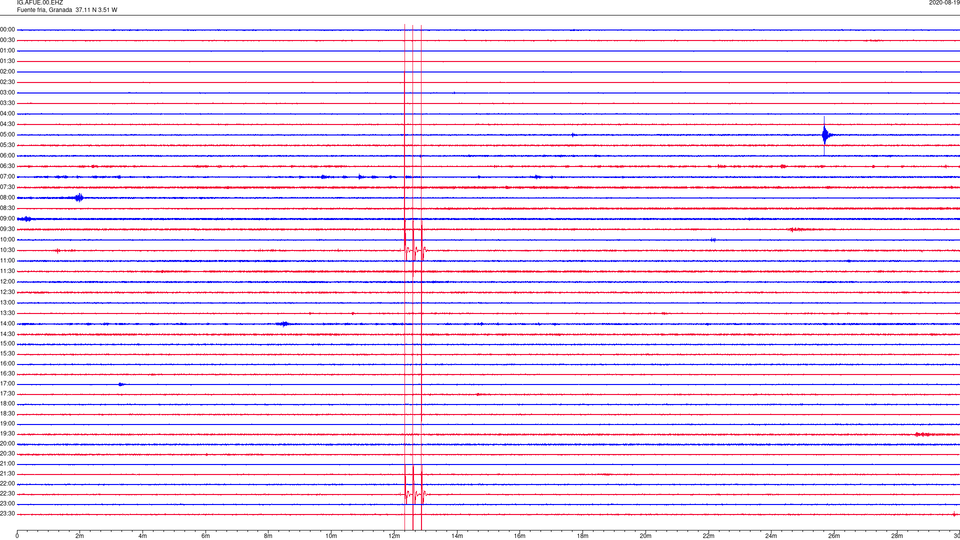Click the small blue burst on 08:00 trace

(79, 198)
